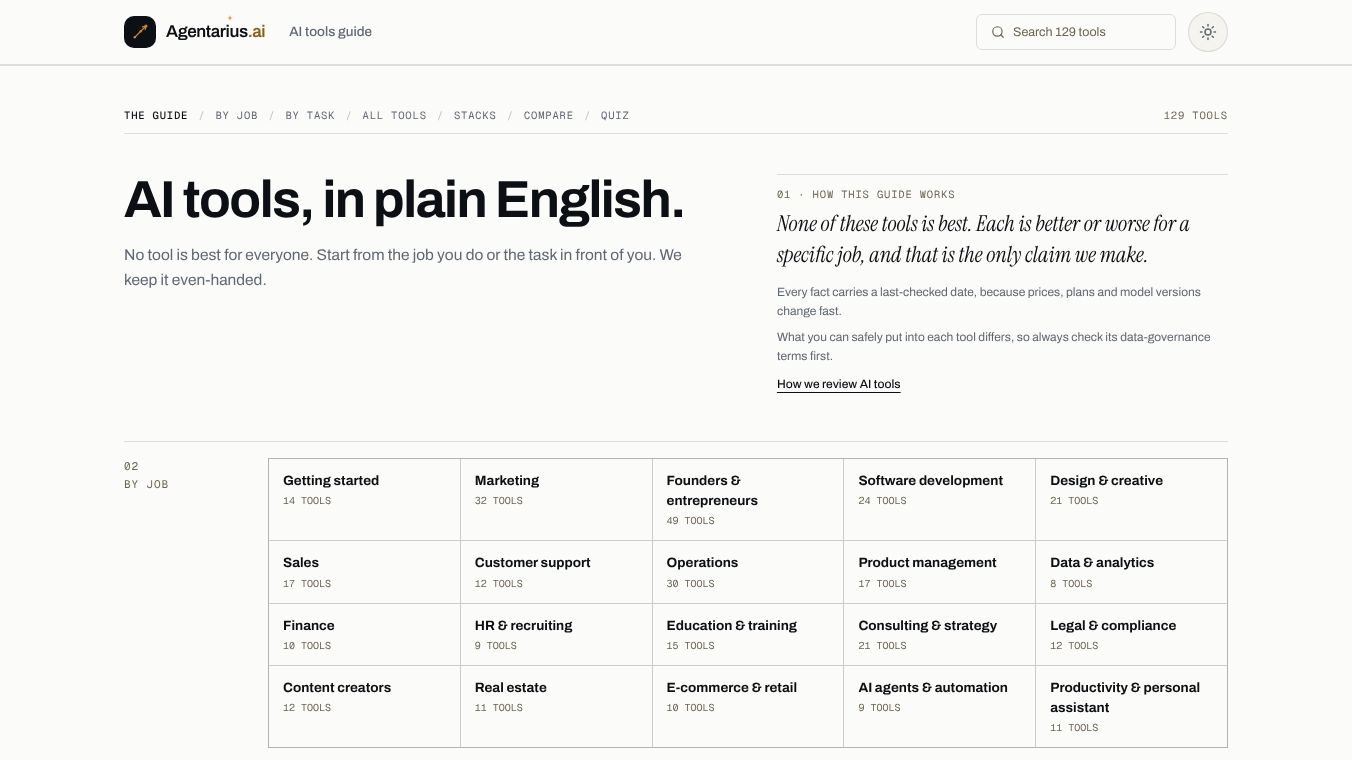Click the Agentarius arrow logo icon
The image size is (1352, 760).
click(140, 32)
